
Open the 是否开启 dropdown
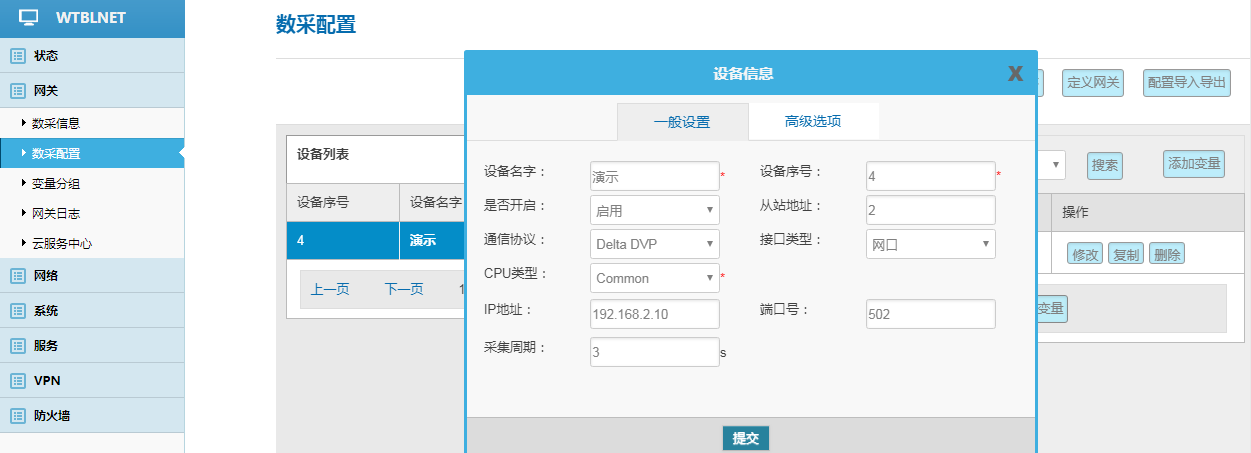(x=654, y=210)
